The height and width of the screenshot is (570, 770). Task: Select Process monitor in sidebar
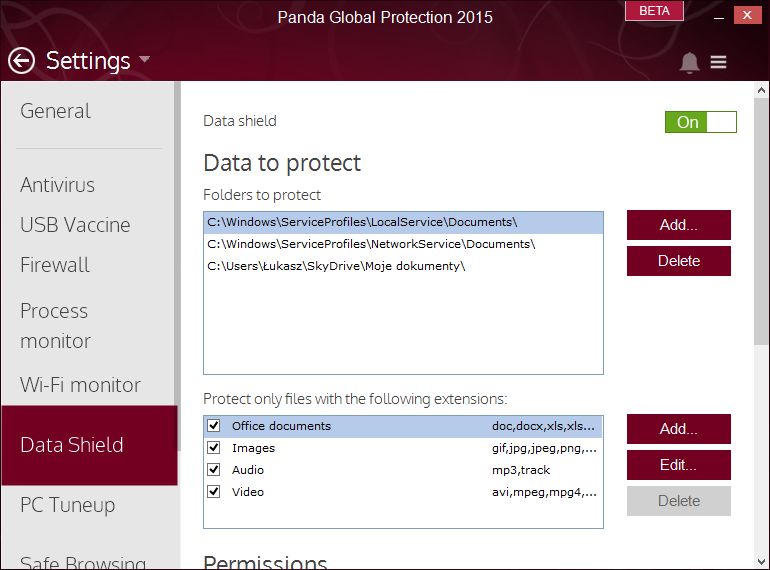(55, 326)
